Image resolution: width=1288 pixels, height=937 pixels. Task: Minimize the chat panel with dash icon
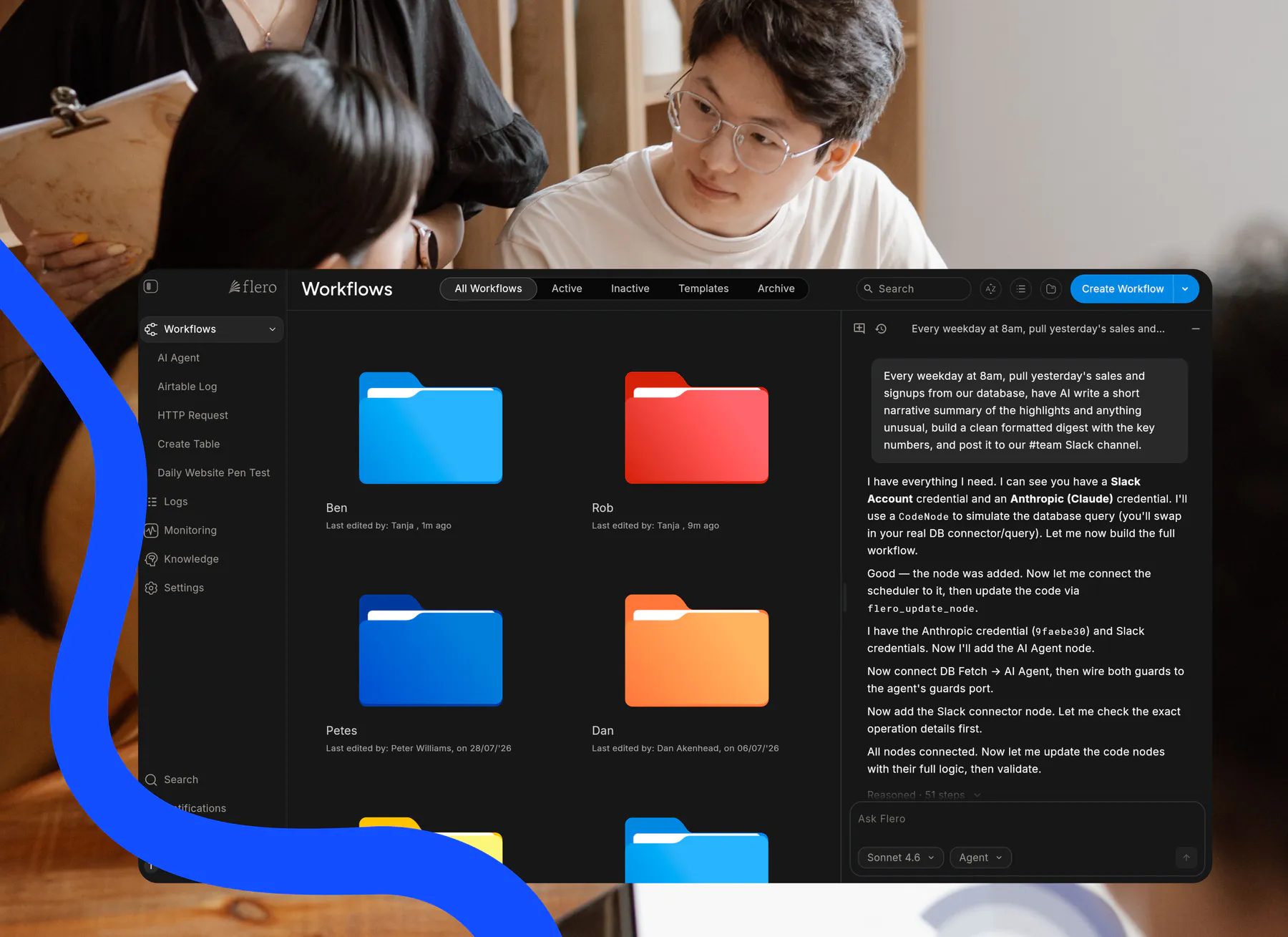[1196, 329]
